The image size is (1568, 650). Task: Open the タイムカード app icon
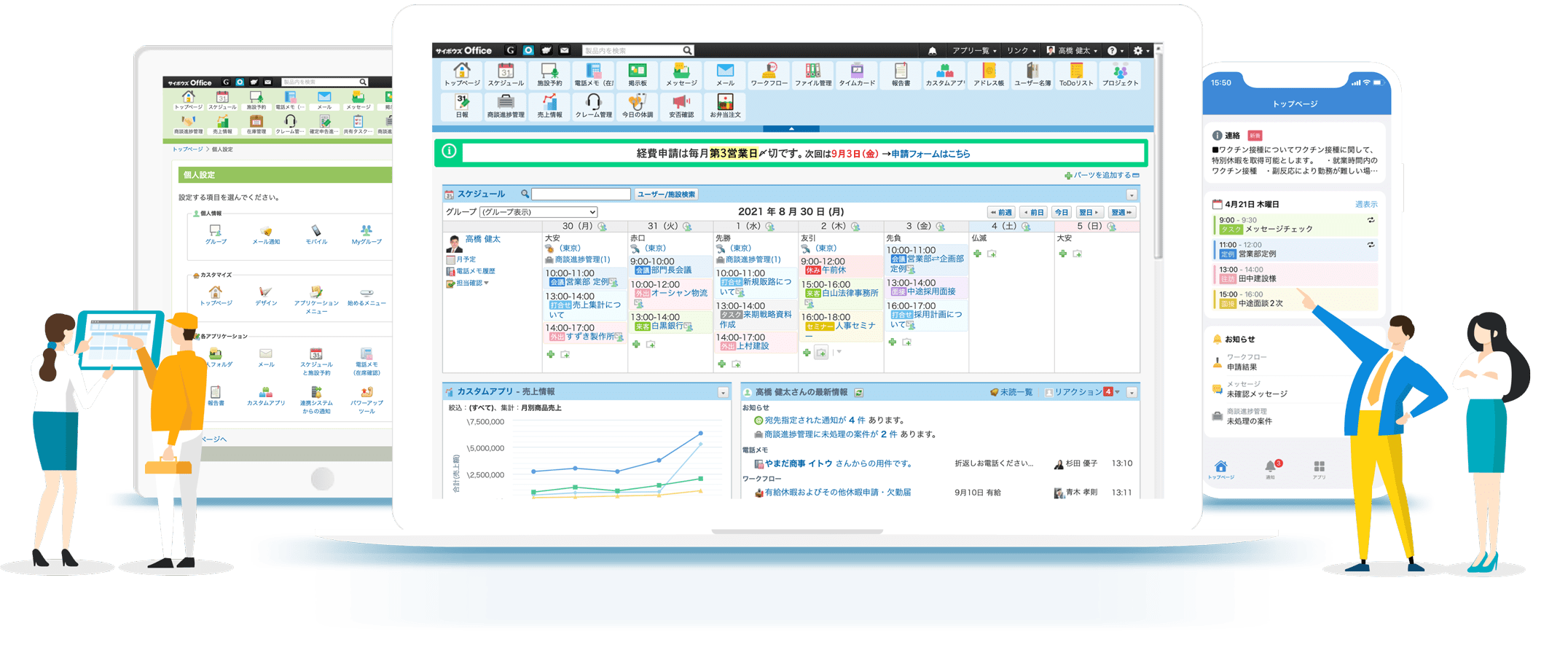[x=857, y=74]
